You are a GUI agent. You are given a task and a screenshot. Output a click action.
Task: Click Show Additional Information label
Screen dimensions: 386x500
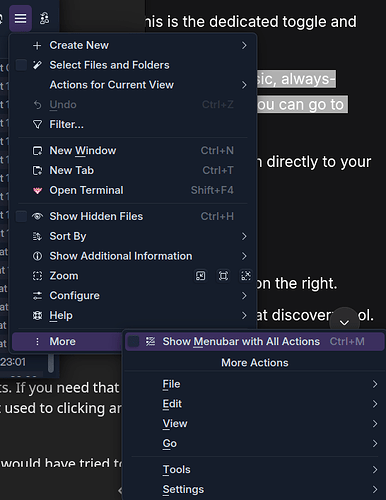coord(121,256)
